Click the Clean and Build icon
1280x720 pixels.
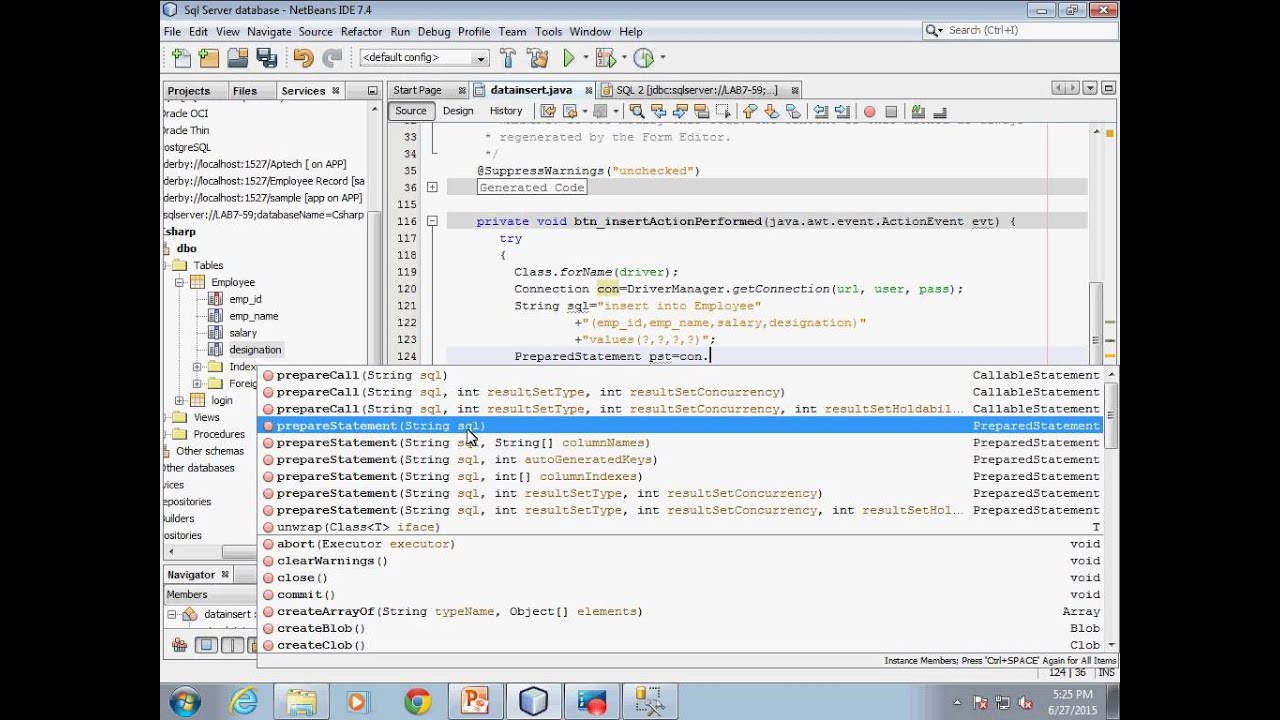537,58
